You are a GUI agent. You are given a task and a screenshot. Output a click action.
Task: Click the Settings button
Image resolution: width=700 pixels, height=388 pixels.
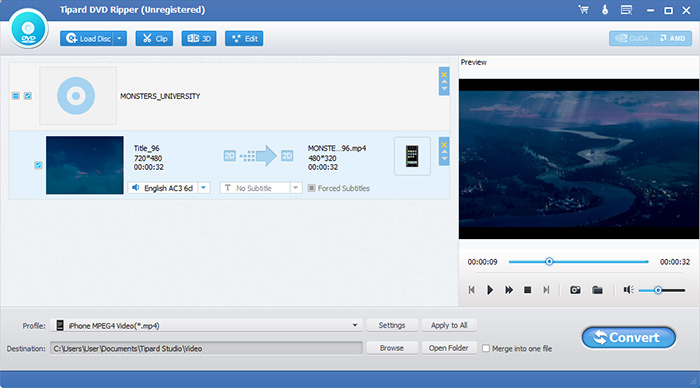click(x=392, y=325)
